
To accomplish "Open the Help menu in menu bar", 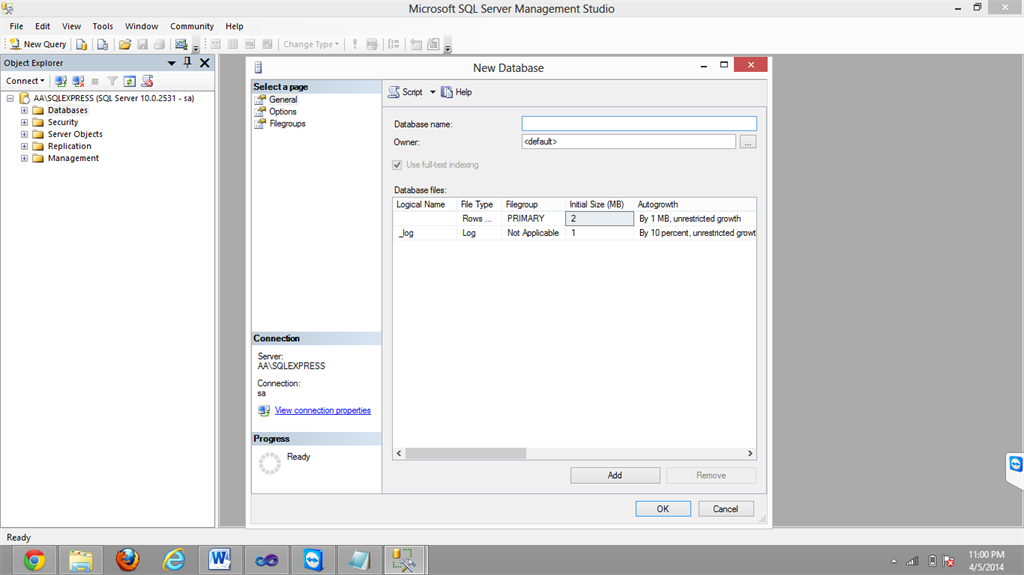I will [x=234, y=26].
